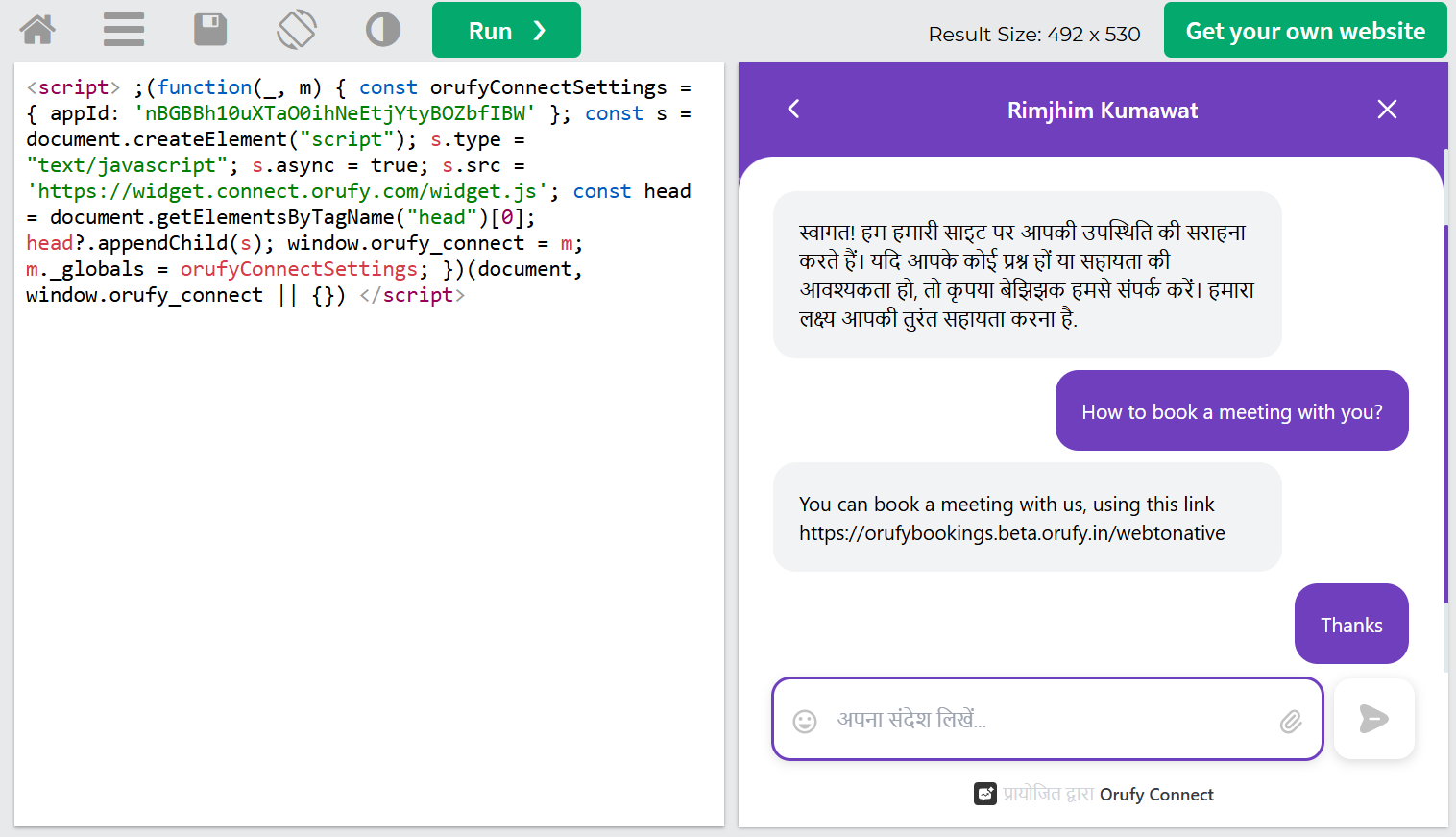Run the code
Image resolution: width=1456 pixels, height=837 pixels.
506,31
